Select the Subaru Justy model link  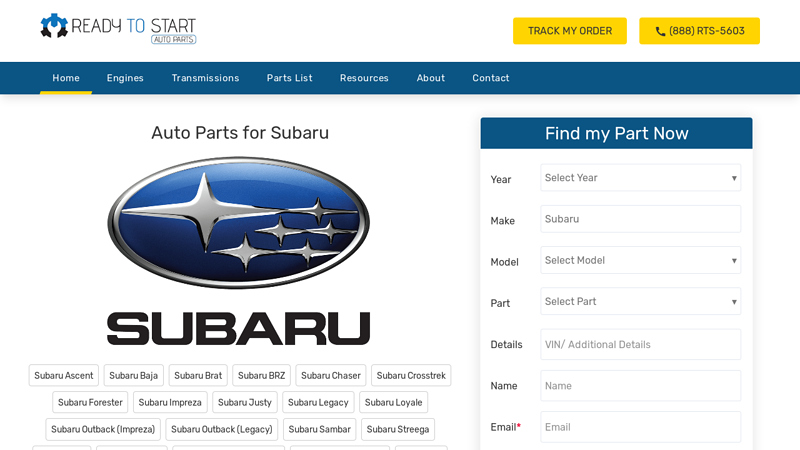point(245,403)
